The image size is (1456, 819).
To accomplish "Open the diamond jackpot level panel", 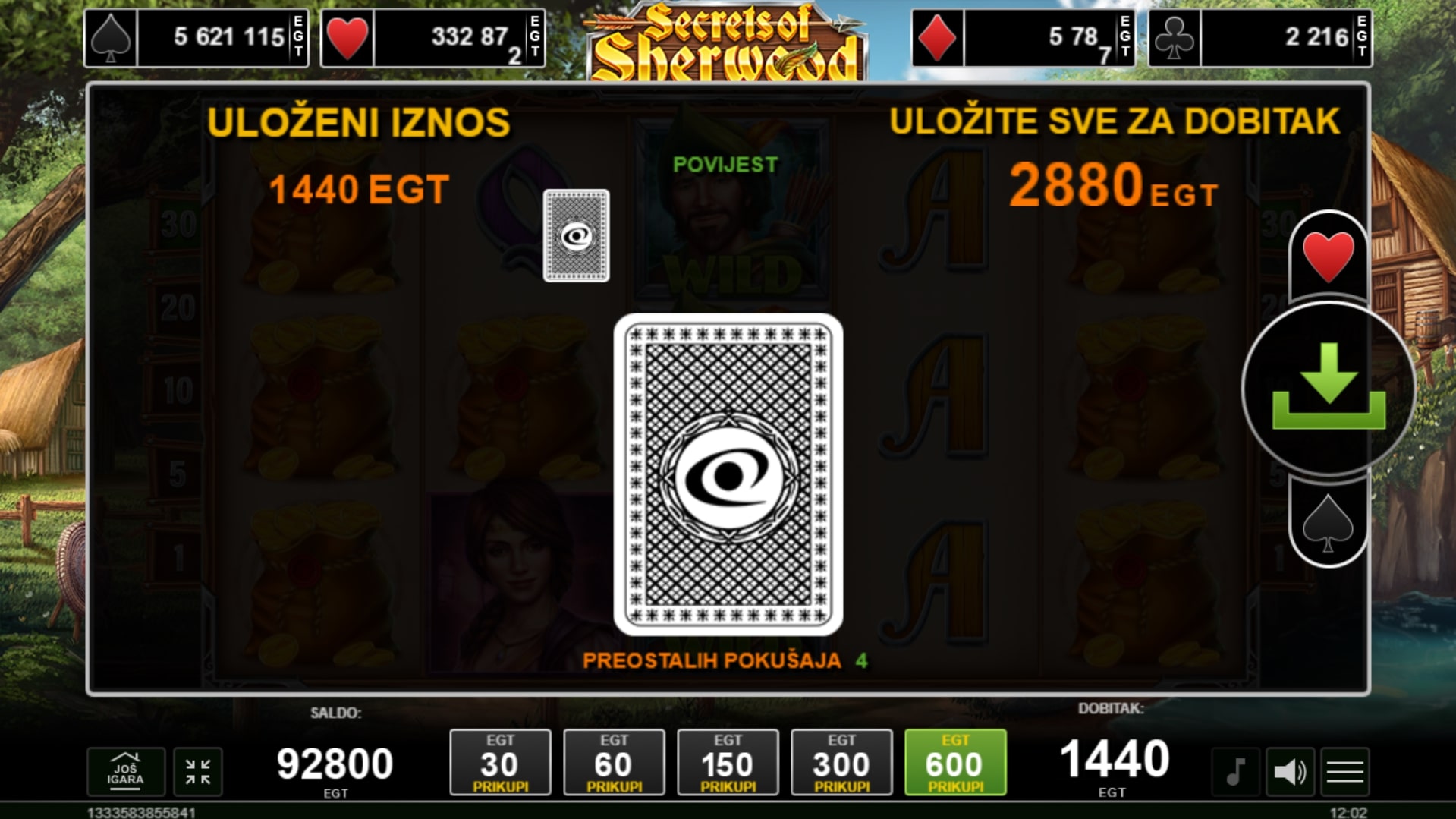I will [x=1024, y=37].
